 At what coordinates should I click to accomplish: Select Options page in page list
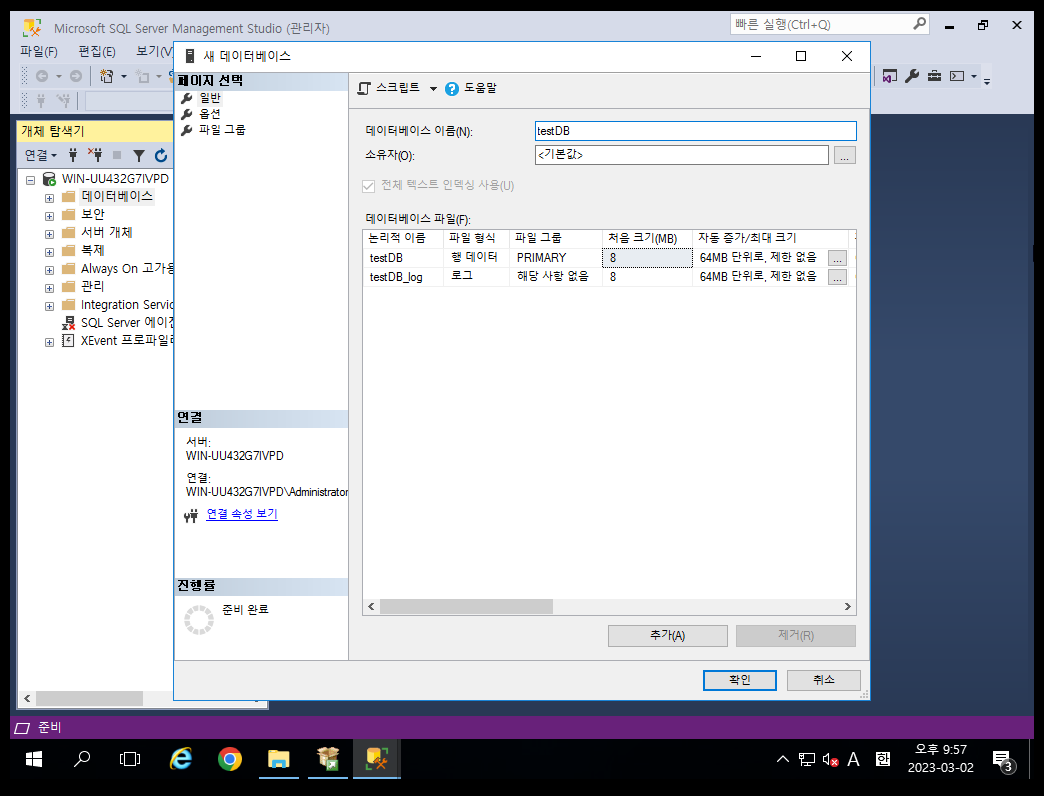click(x=210, y=114)
